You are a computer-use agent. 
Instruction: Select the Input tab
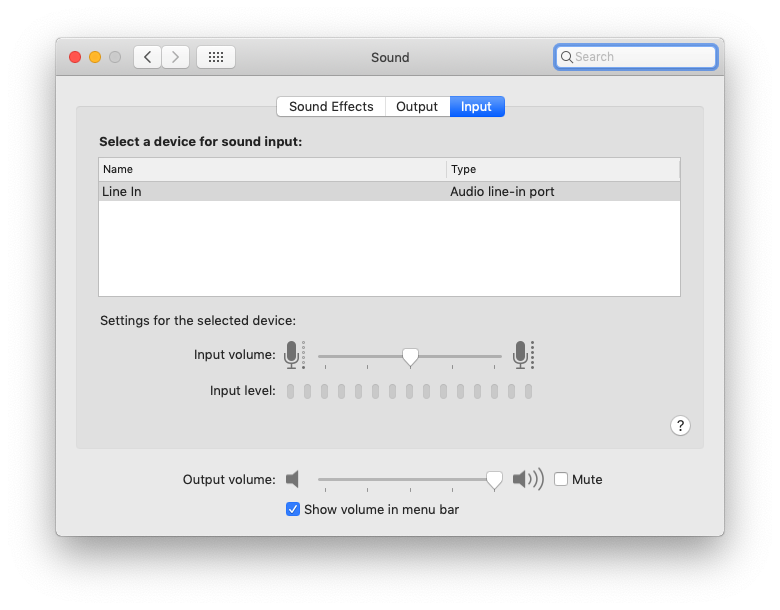476,106
